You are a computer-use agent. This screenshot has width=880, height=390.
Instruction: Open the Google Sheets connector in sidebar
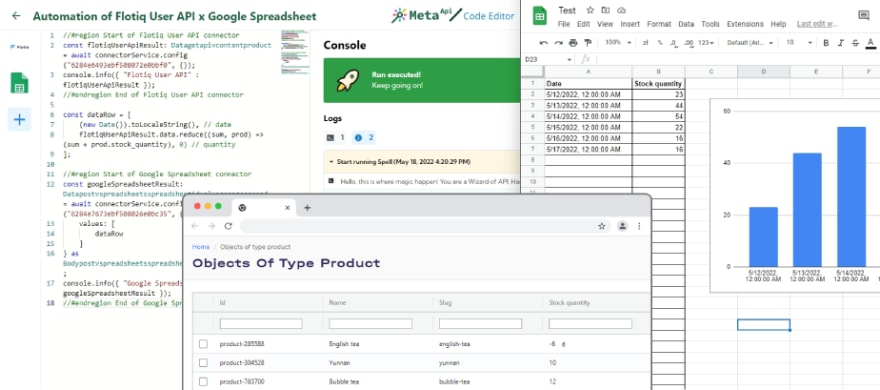[19, 83]
